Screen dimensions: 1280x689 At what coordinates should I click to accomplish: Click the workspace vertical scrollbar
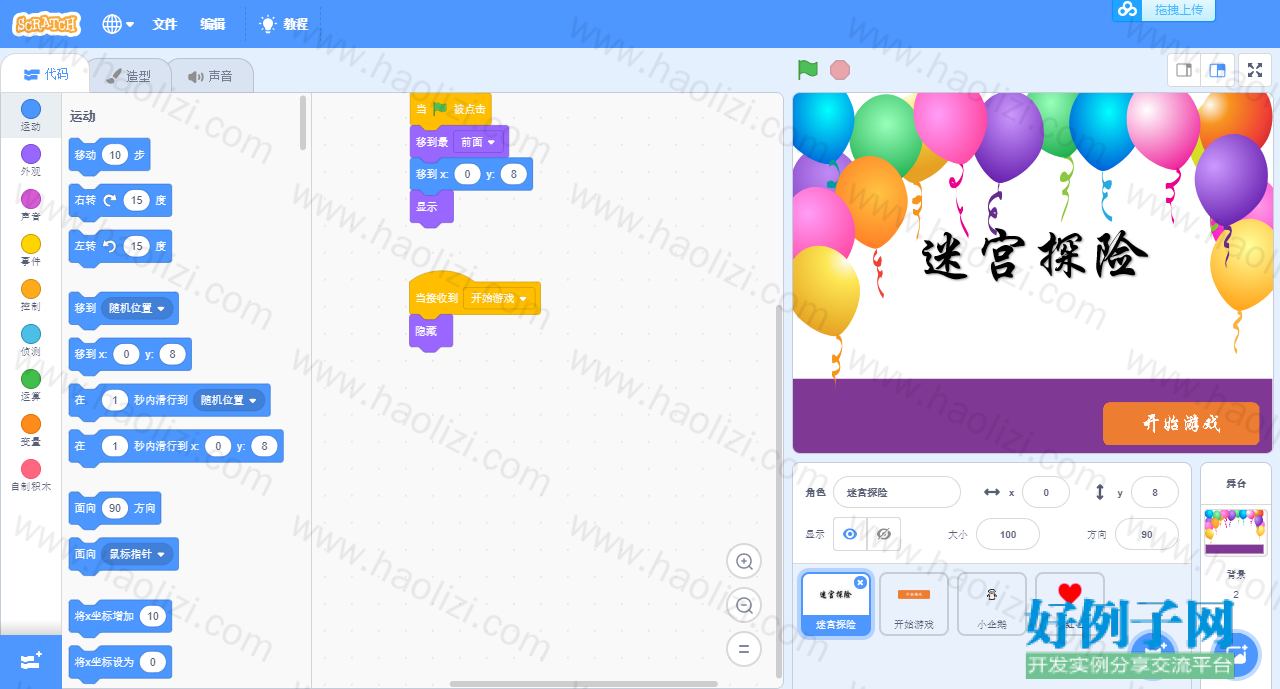[780, 490]
